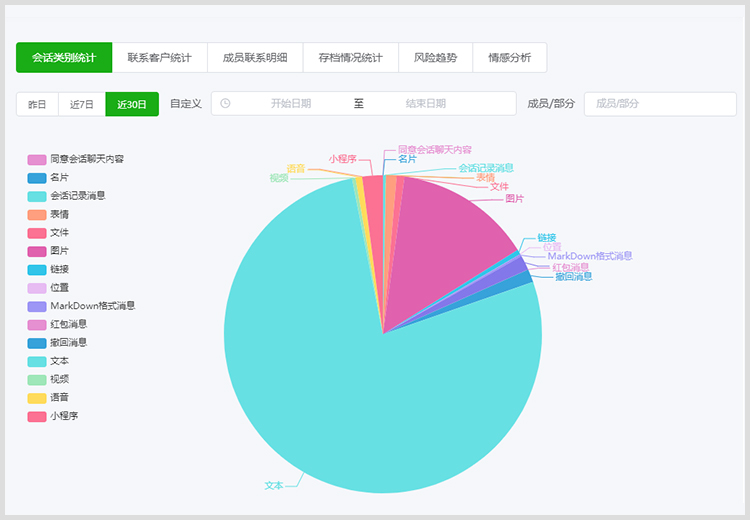Go to the 风险趋势 tab
This screenshot has height=520, width=750.
435,57
